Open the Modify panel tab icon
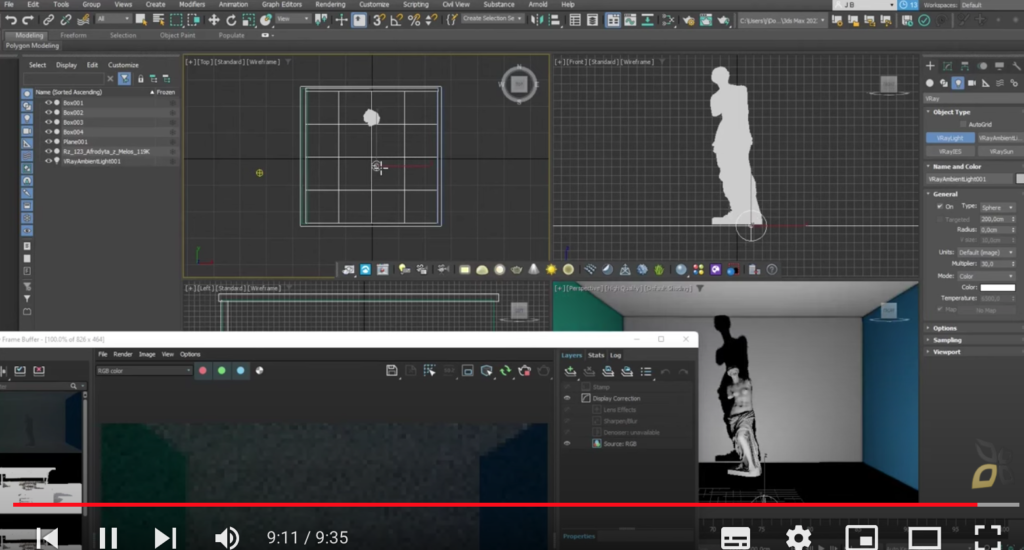 point(948,66)
